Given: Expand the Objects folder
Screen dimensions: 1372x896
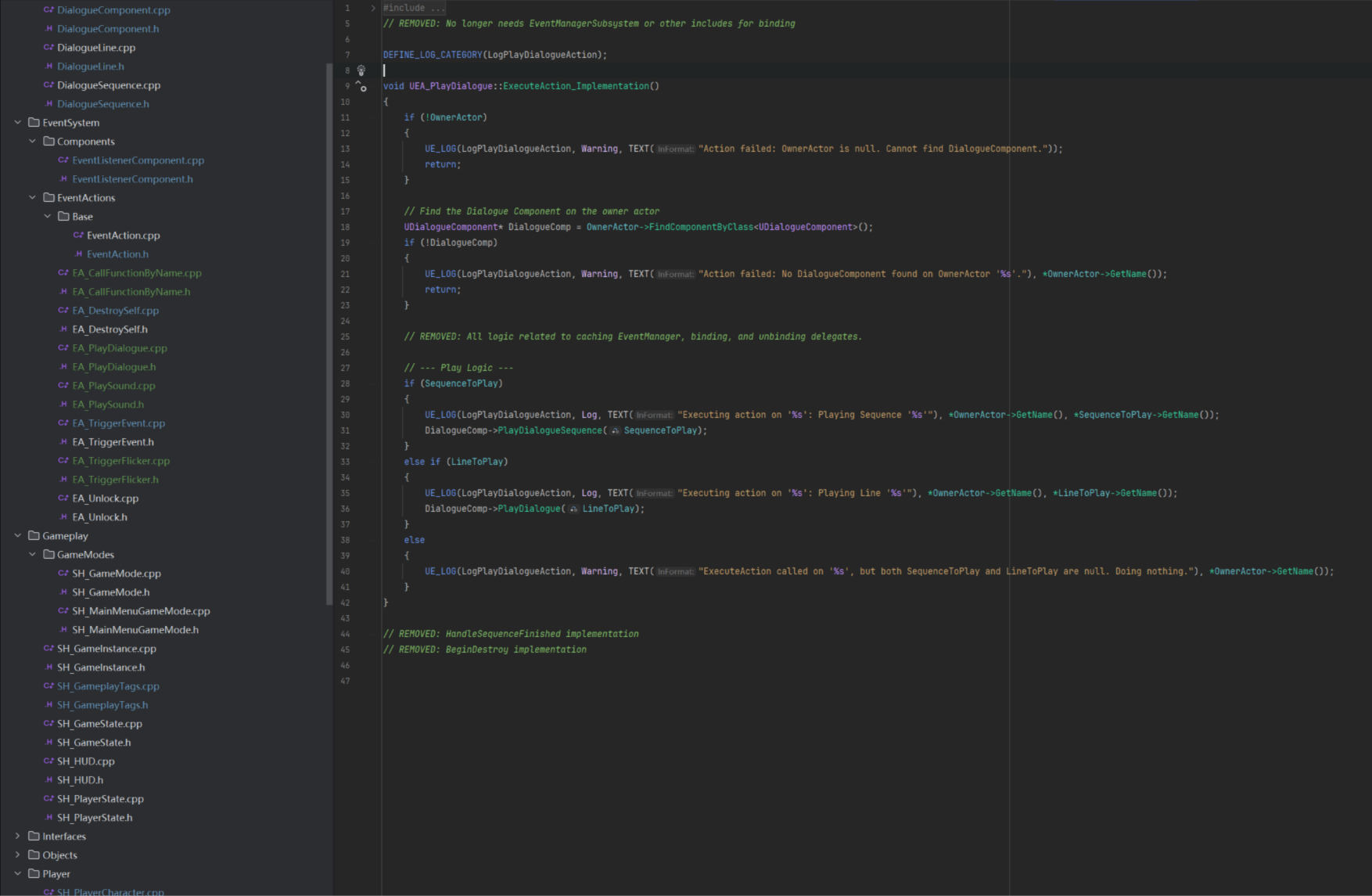Looking at the screenshot, I should (17, 855).
